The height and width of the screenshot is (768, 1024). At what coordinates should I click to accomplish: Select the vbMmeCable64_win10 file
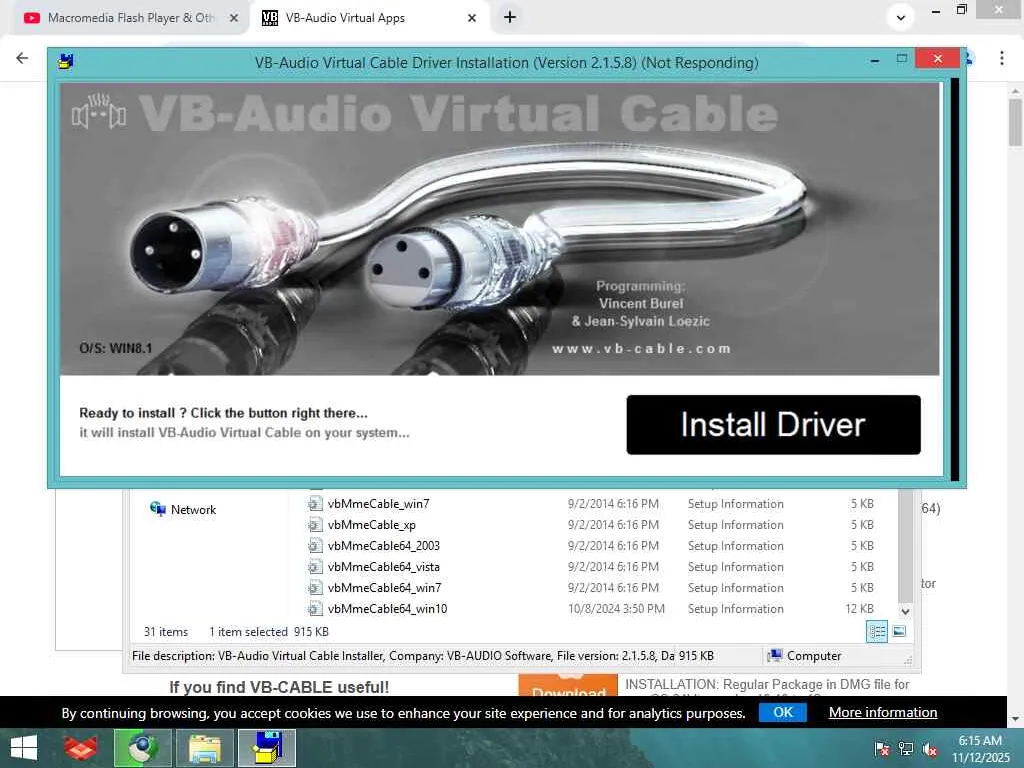(x=387, y=608)
